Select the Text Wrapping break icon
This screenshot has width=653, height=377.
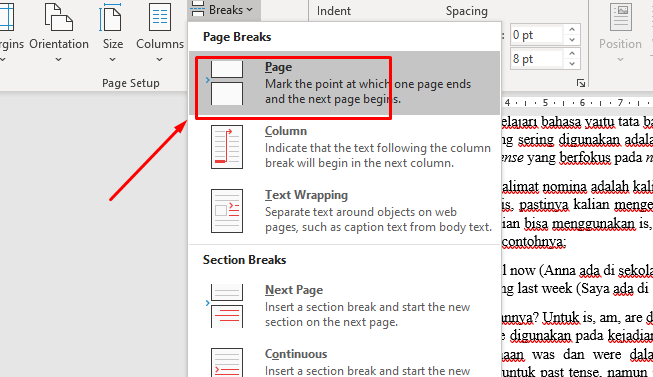227,211
